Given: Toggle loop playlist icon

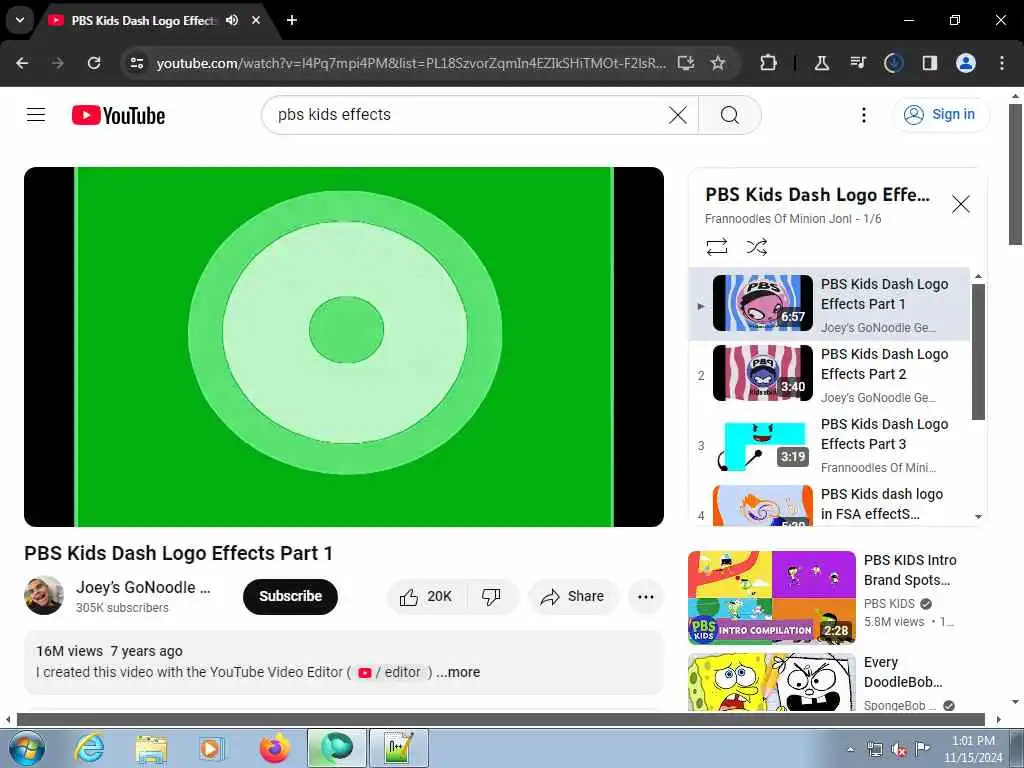Looking at the screenshot, I should (716, 247).
